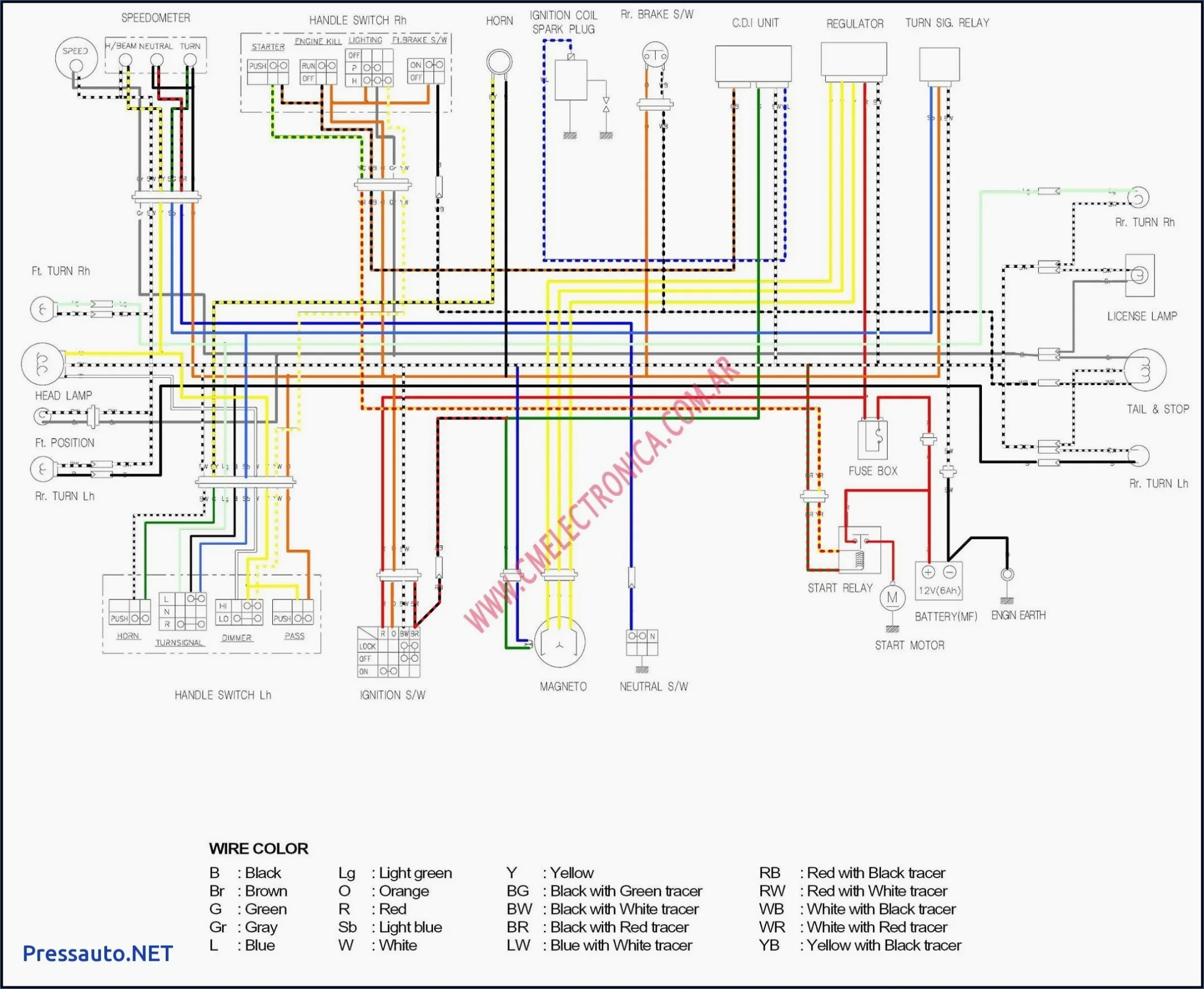Click the LICENSE LAMP bulb symbol

click(x=1140, y=276)
